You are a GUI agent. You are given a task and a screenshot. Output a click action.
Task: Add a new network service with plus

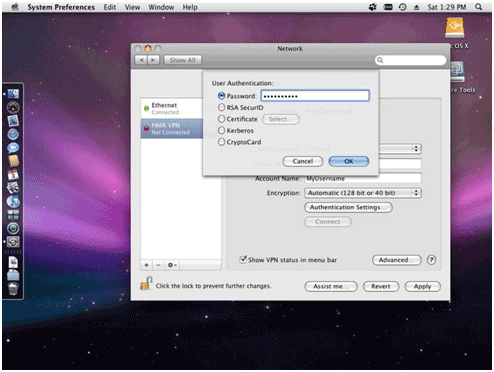[146, 265]
